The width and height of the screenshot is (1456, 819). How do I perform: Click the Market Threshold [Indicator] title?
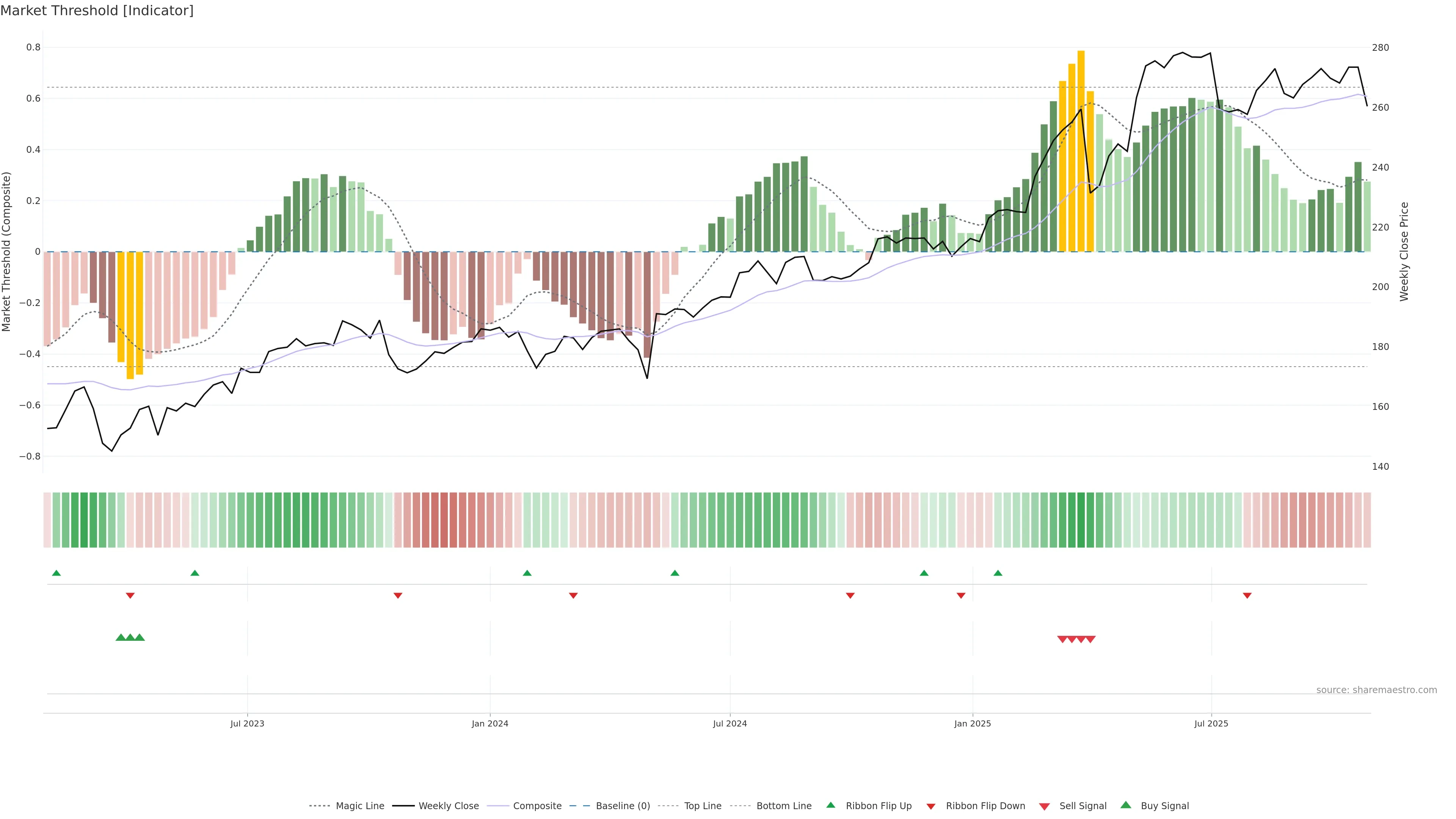(97, 11)
